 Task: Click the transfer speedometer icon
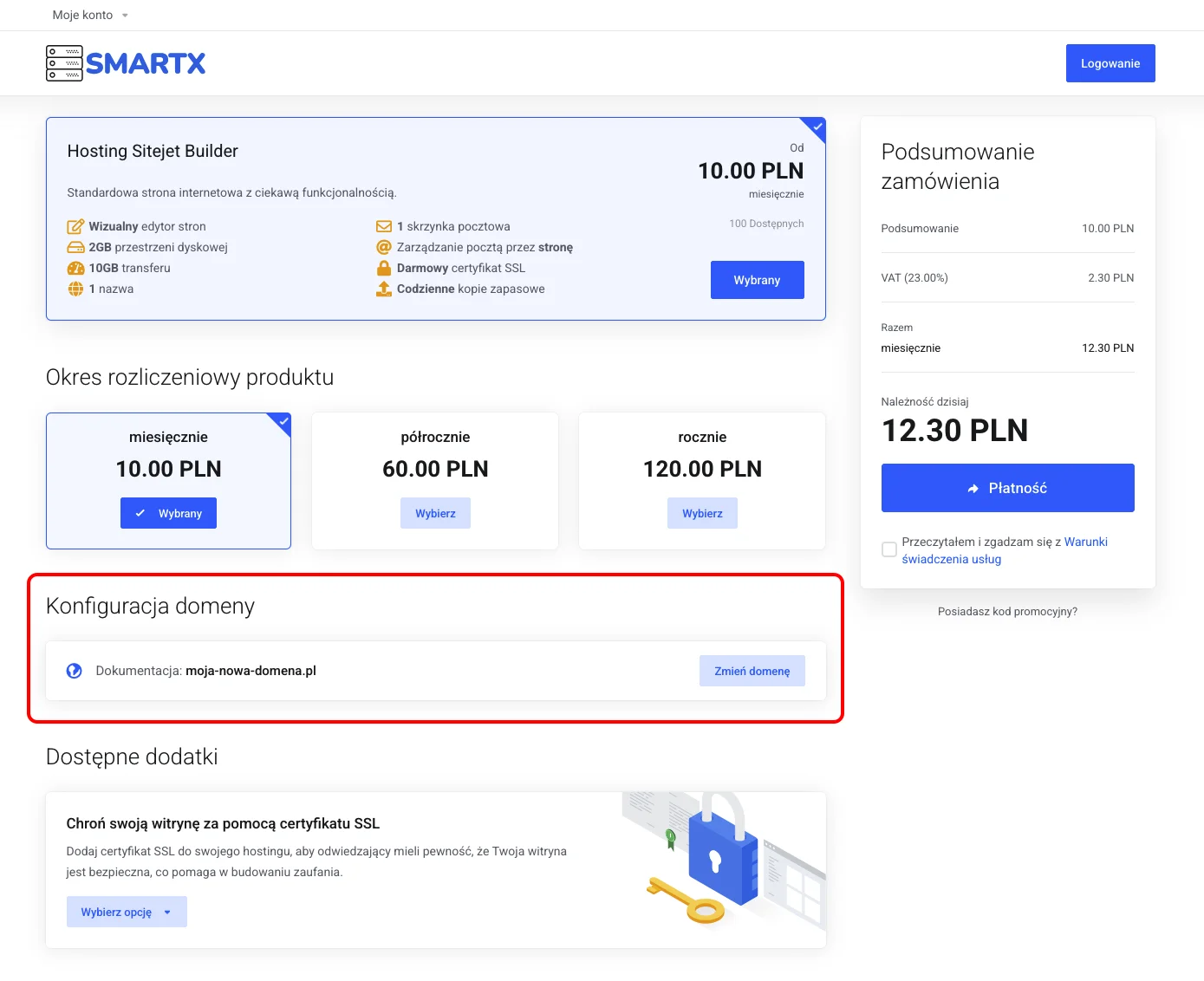tap(75, 268)
